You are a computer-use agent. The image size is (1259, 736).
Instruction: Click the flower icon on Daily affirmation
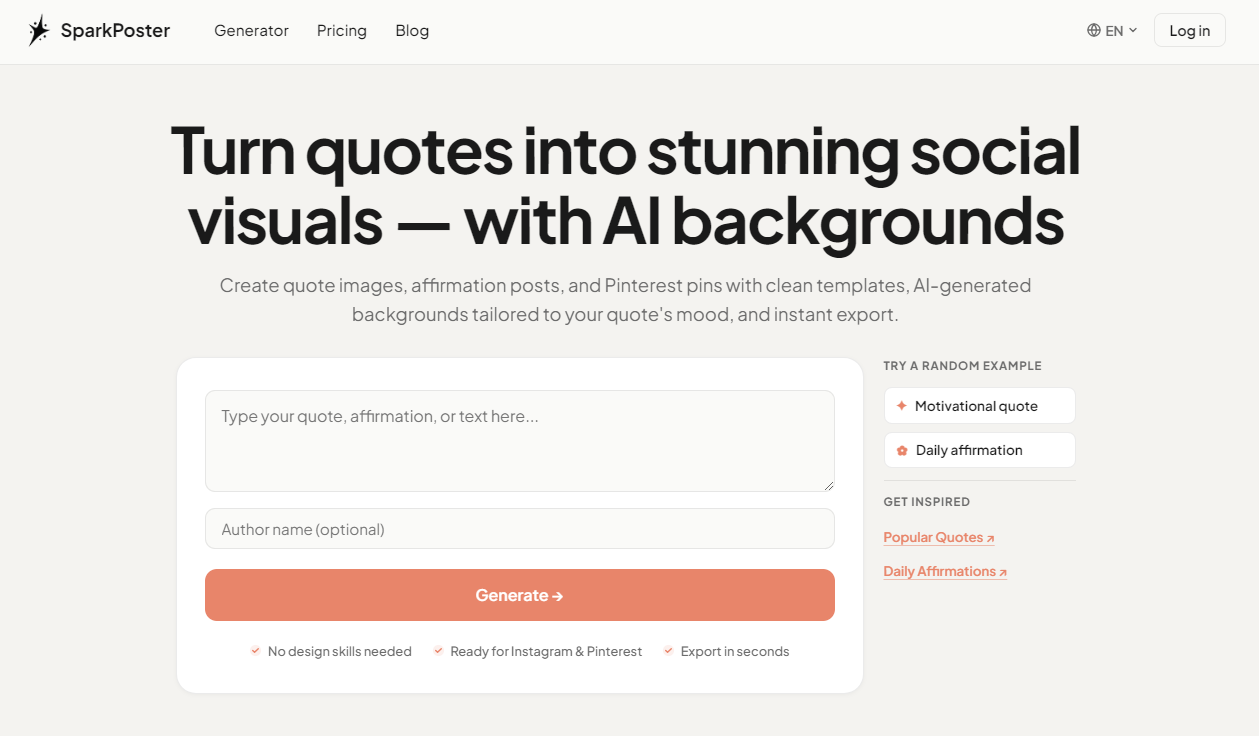pos(902,449)
